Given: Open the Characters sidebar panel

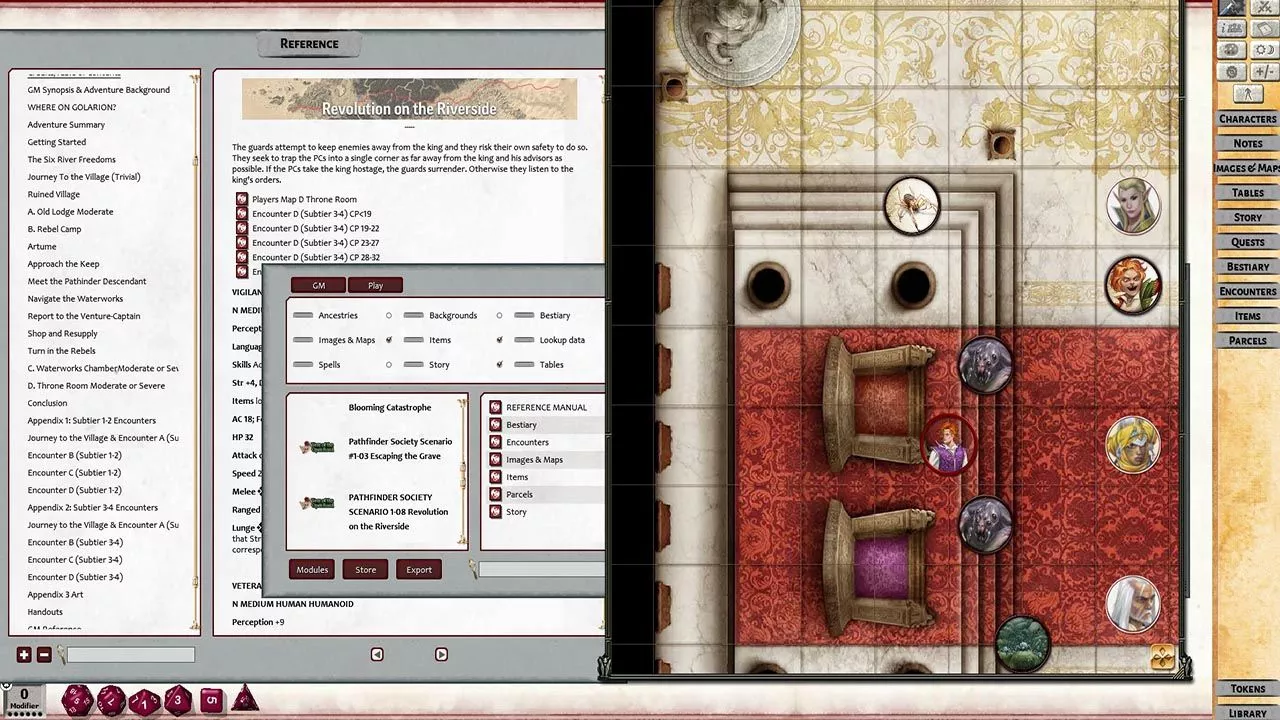Looking at the screenshot, I should click(1247, 119).
